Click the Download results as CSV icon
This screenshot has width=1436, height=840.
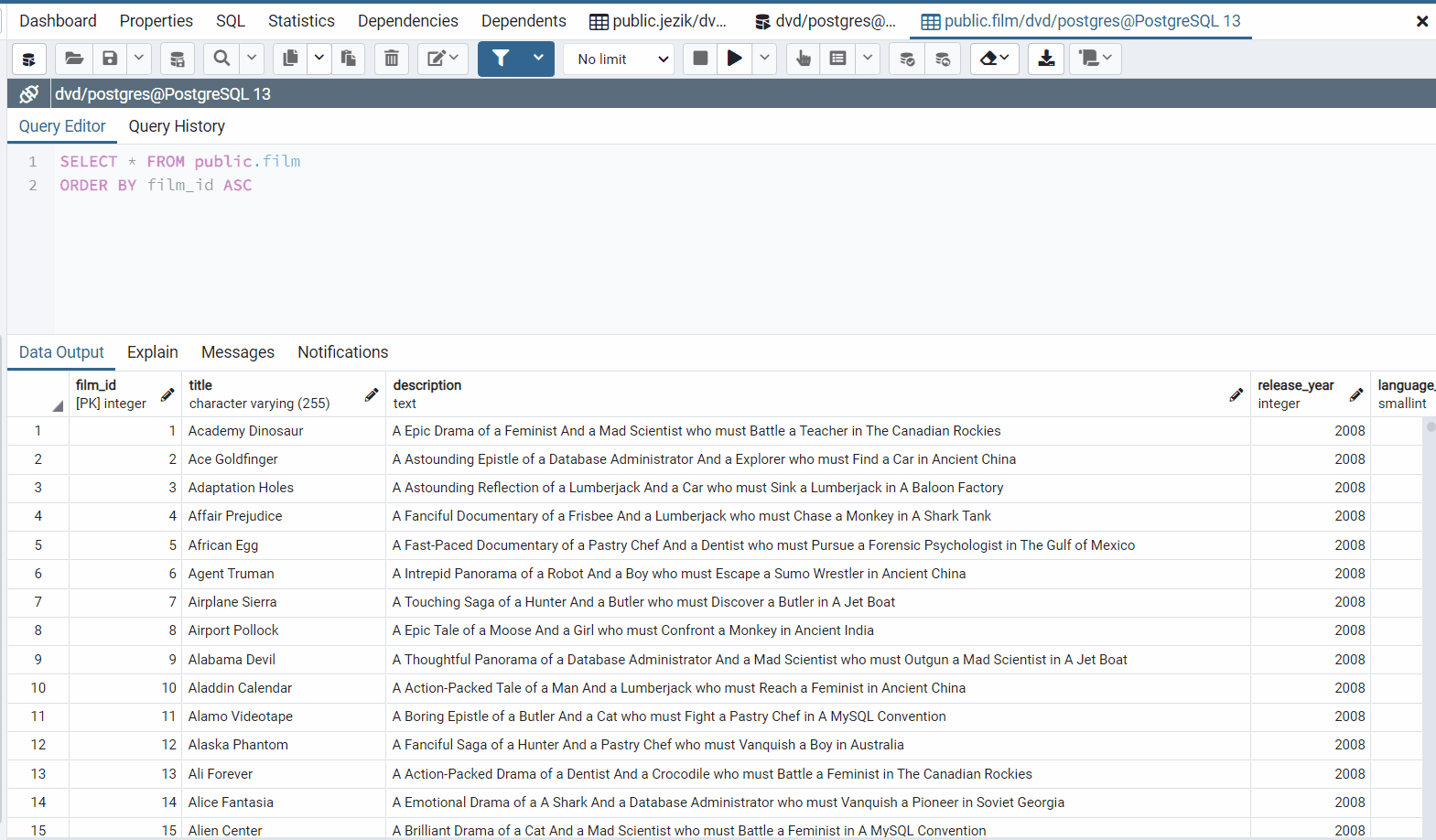tap(1046, 59)
